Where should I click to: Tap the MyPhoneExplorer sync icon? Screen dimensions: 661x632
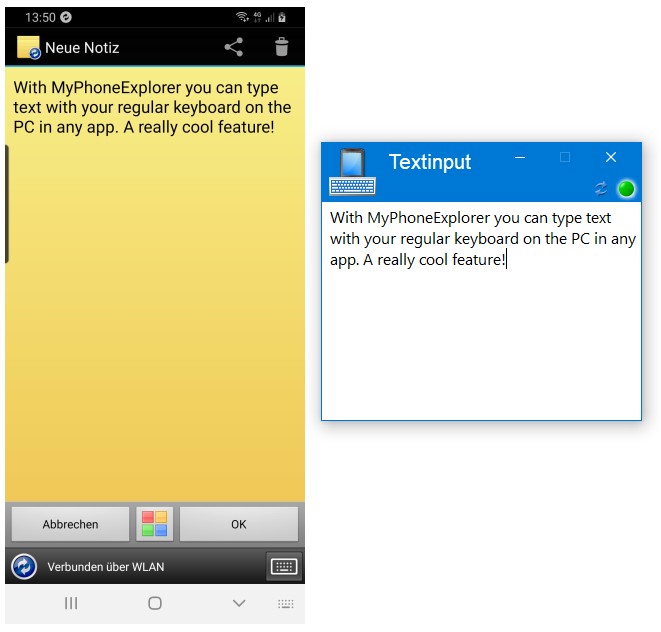[24, 566]
